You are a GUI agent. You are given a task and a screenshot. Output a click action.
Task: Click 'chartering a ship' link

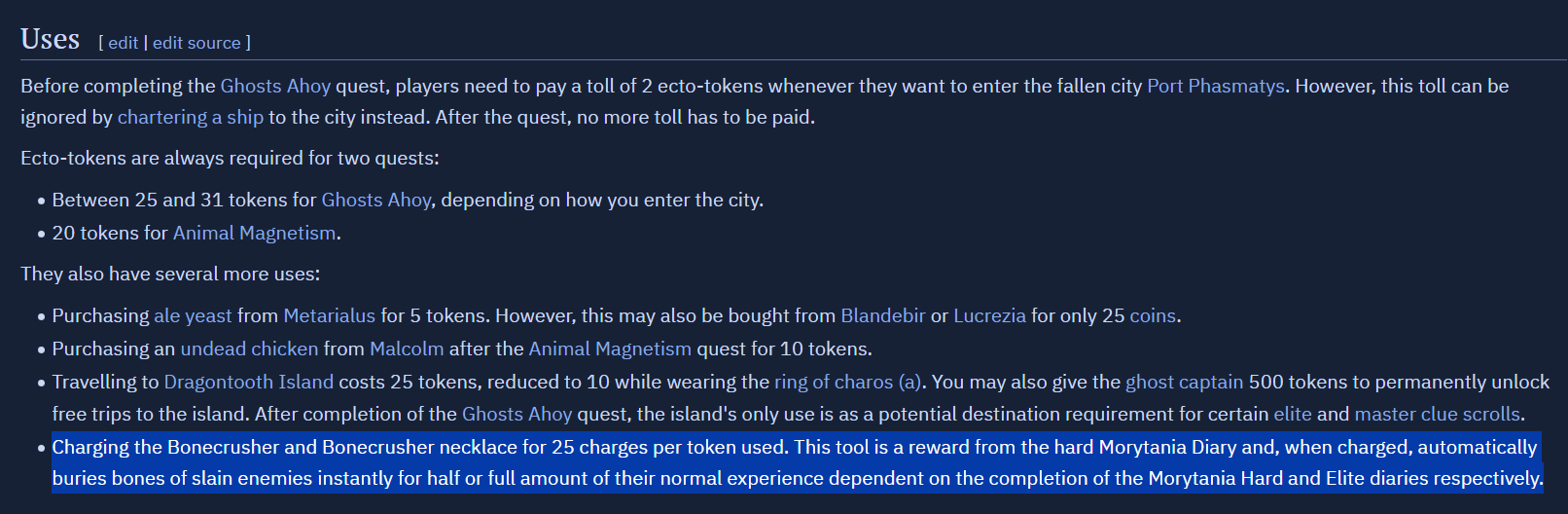pyautogui.click(x=190, y=117)
